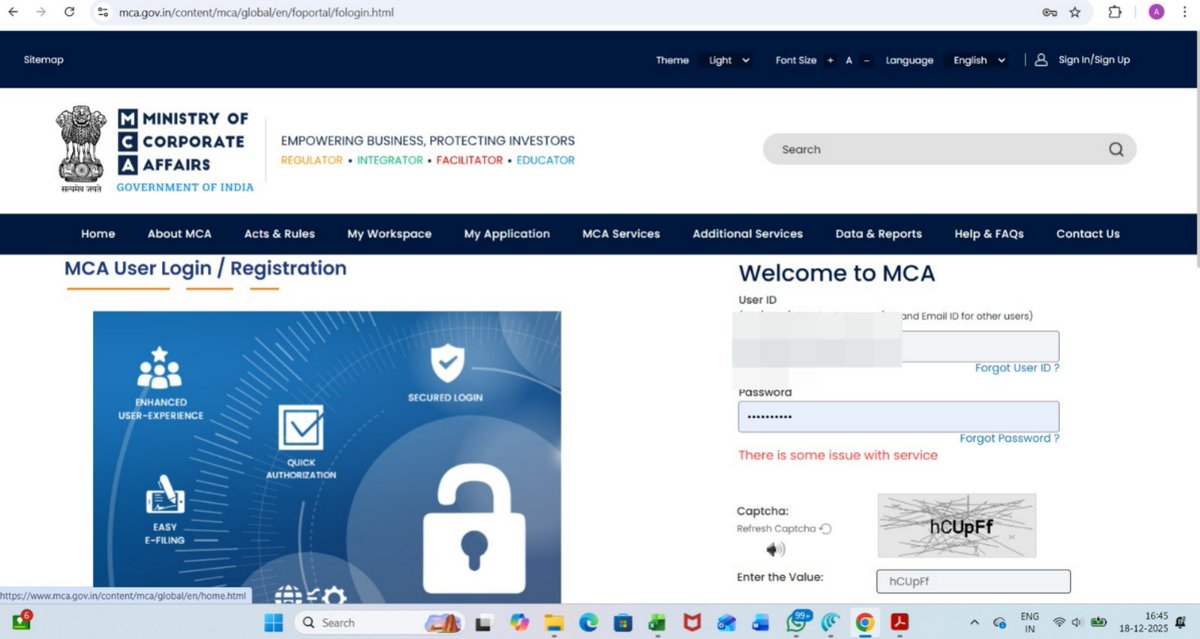This screenshot has width=1200, height=639.
Task: Open the Copilot taskbar icon
Action: click(x=518, y=622)
